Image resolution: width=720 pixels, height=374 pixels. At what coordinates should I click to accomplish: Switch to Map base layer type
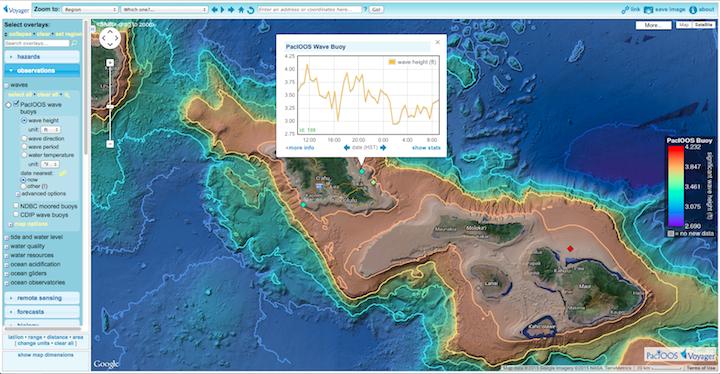(x=684, y=25)
